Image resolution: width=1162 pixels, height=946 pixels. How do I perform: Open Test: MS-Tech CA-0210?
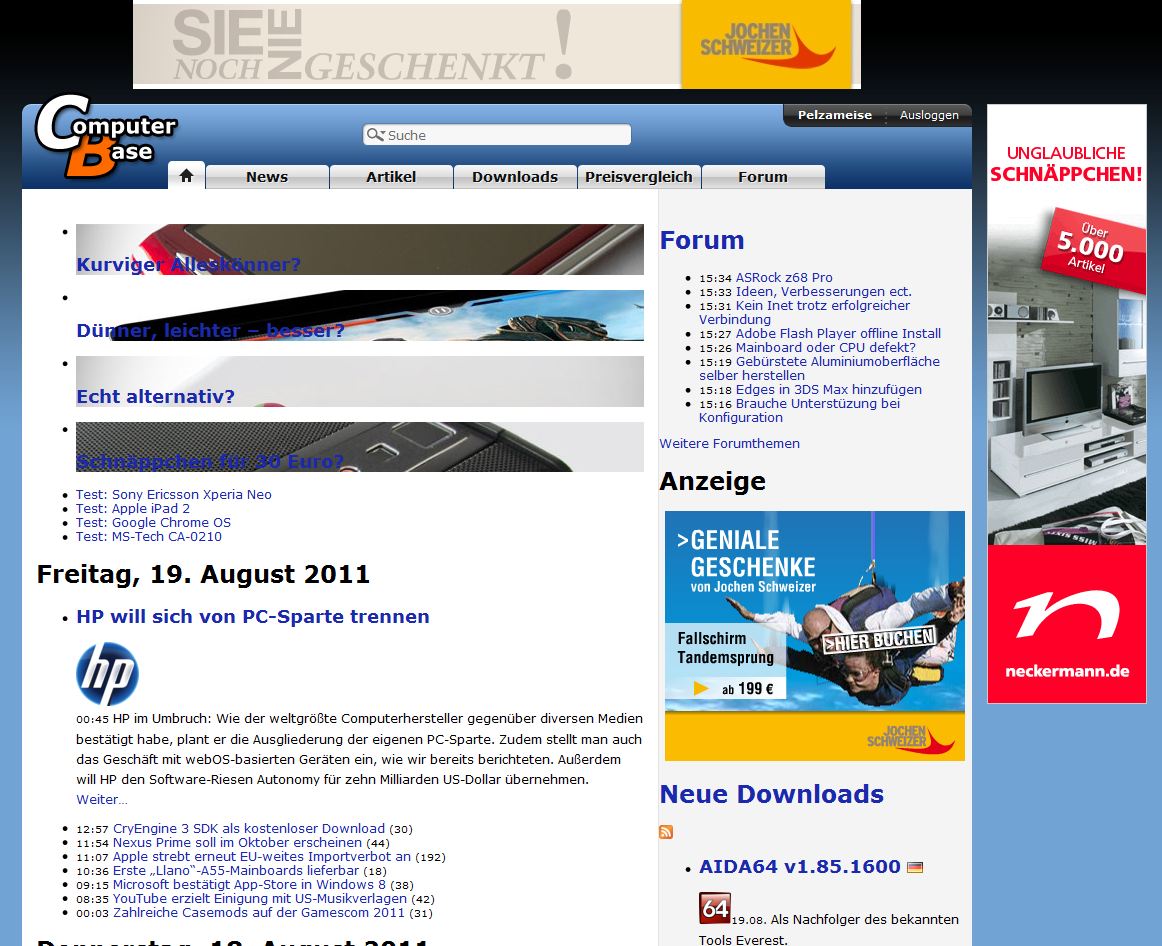pyautogui.click(x=149, y=536)
